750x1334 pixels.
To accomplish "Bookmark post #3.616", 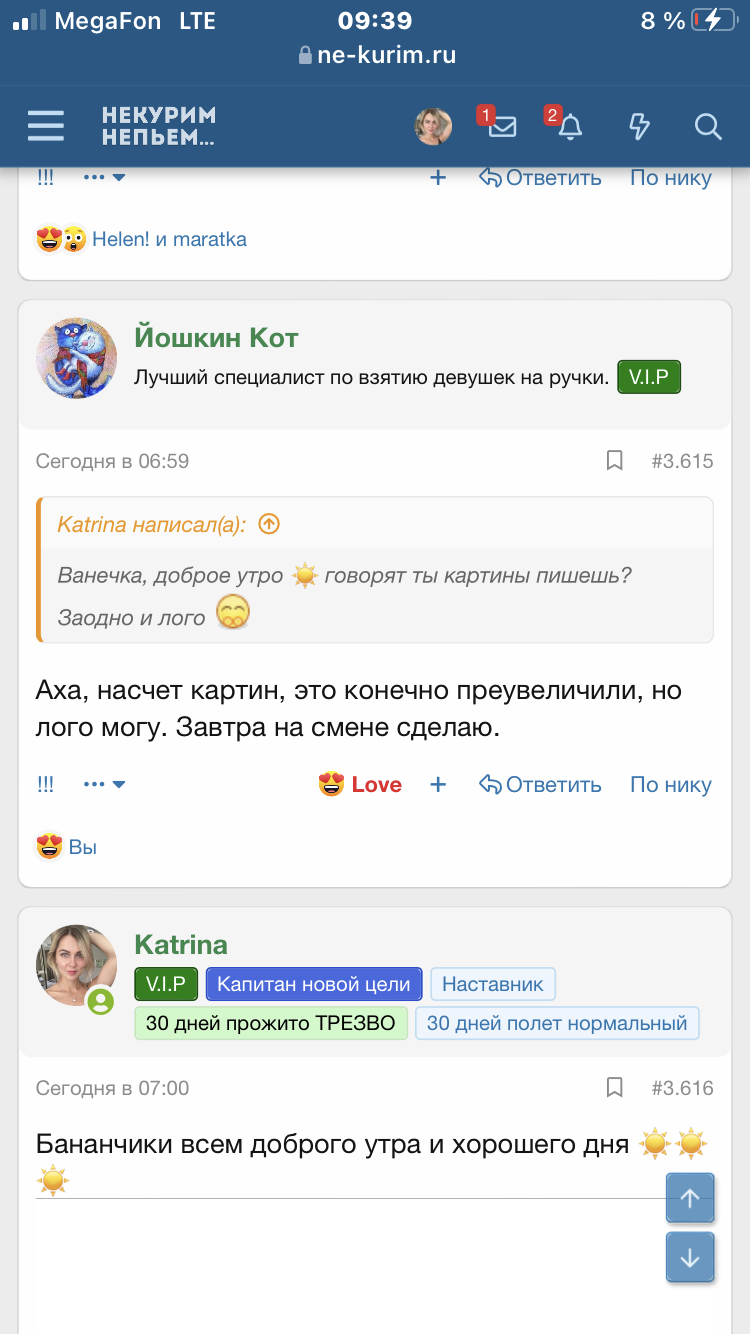I will pos(615,1088).
